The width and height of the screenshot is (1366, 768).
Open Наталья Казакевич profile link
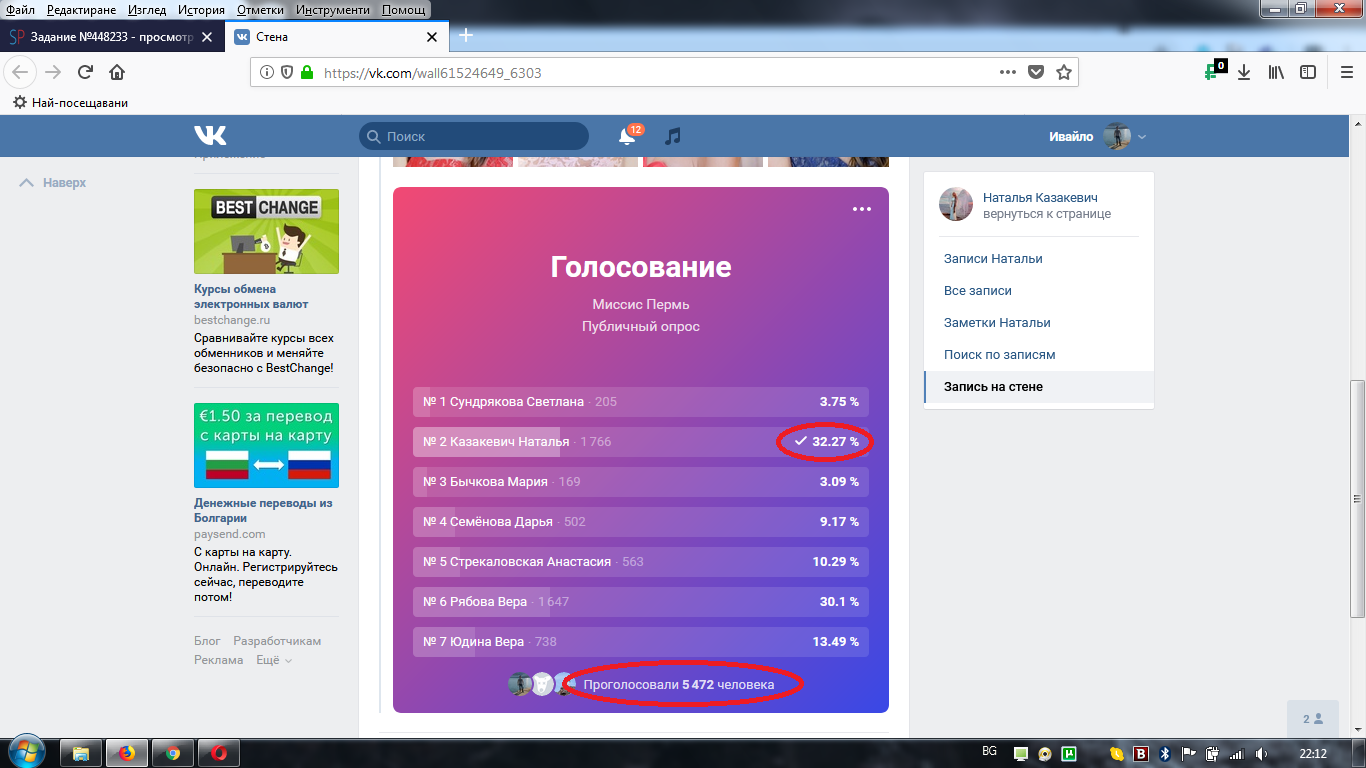pos(1040,198)
